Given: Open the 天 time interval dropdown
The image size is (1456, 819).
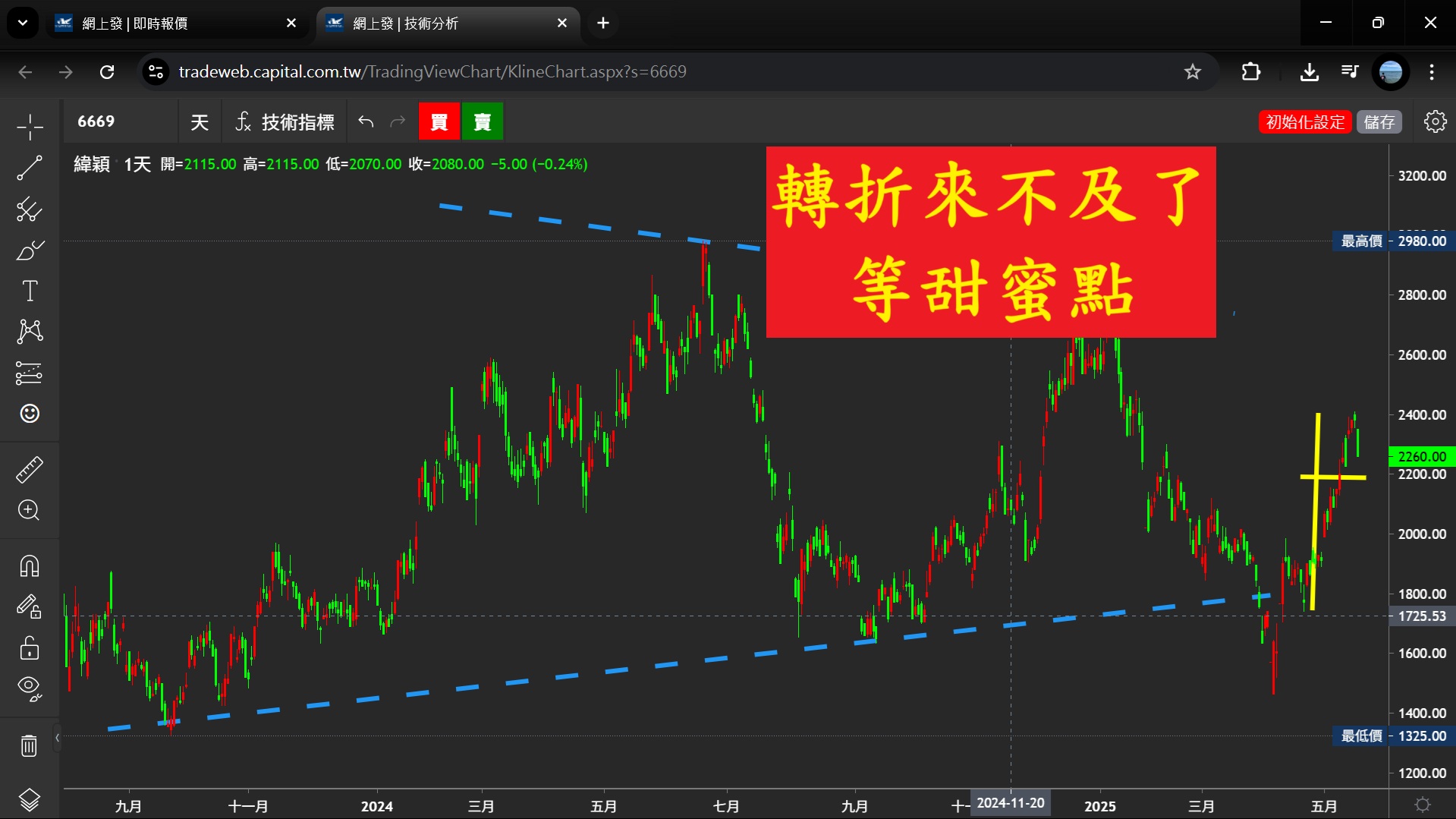Looking at the screenshot, I should 200,121.
